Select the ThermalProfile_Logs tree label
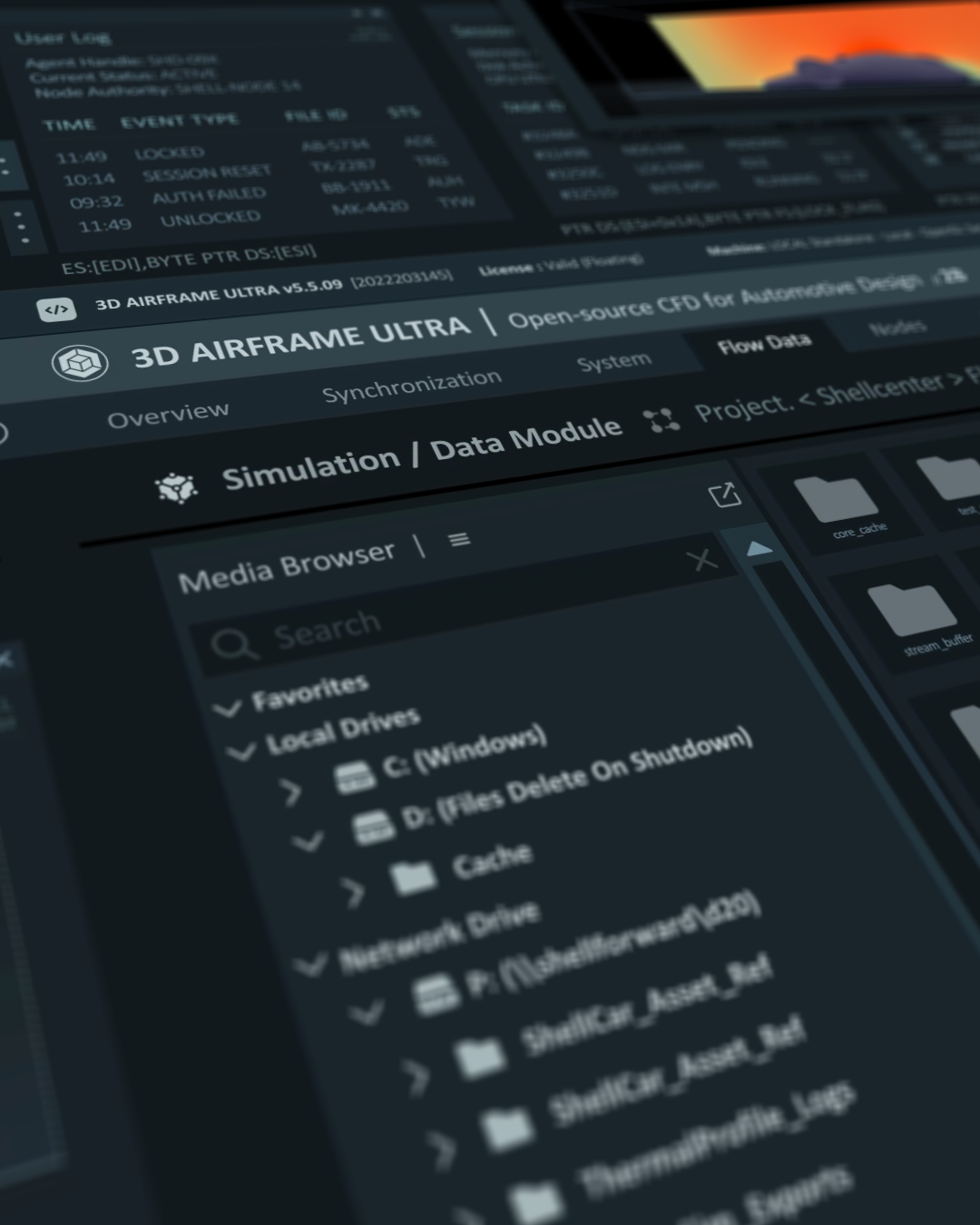Viewport: 980px width, 1225px height. click(717, 1139)
